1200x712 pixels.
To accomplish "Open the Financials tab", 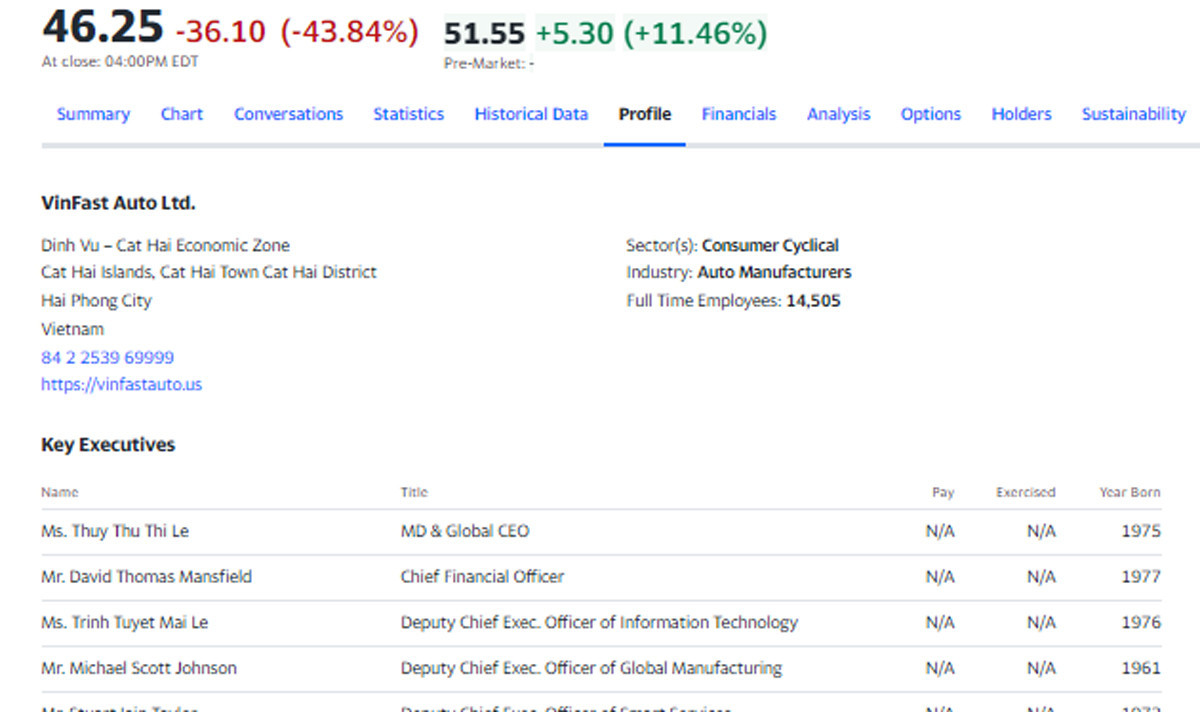I will (738, 114).
